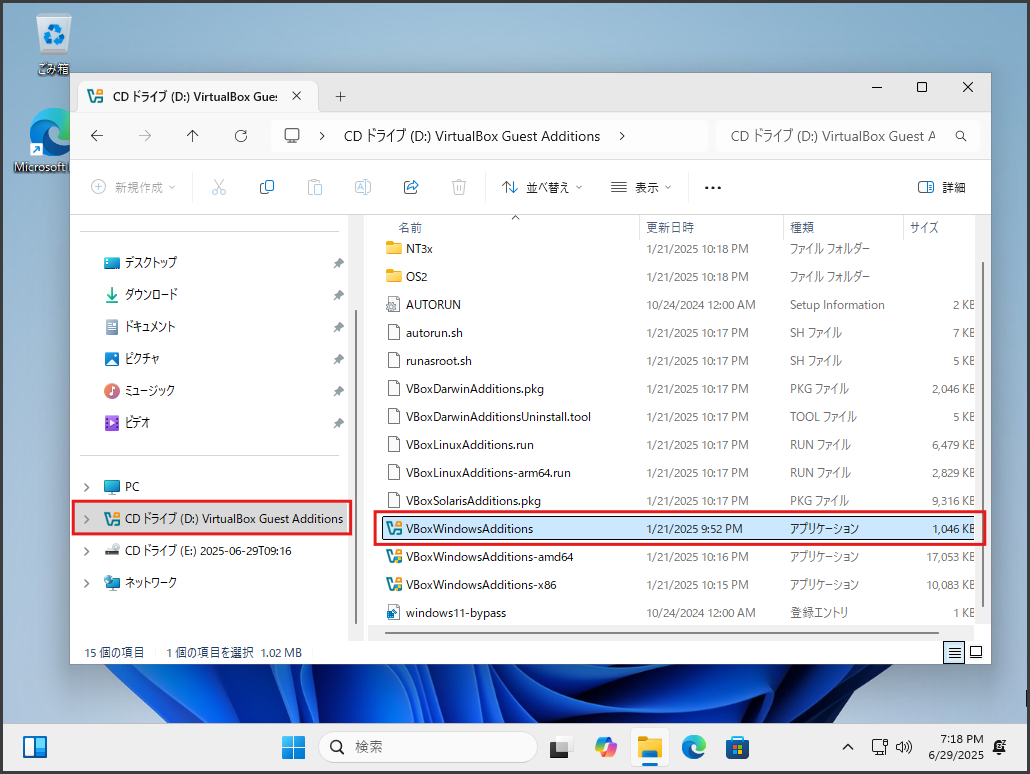This screenshot has height=774, width=1030.
Task: Select CD ドライブ (E:) 2025-06-29T09:16
Action: [208, 551]
